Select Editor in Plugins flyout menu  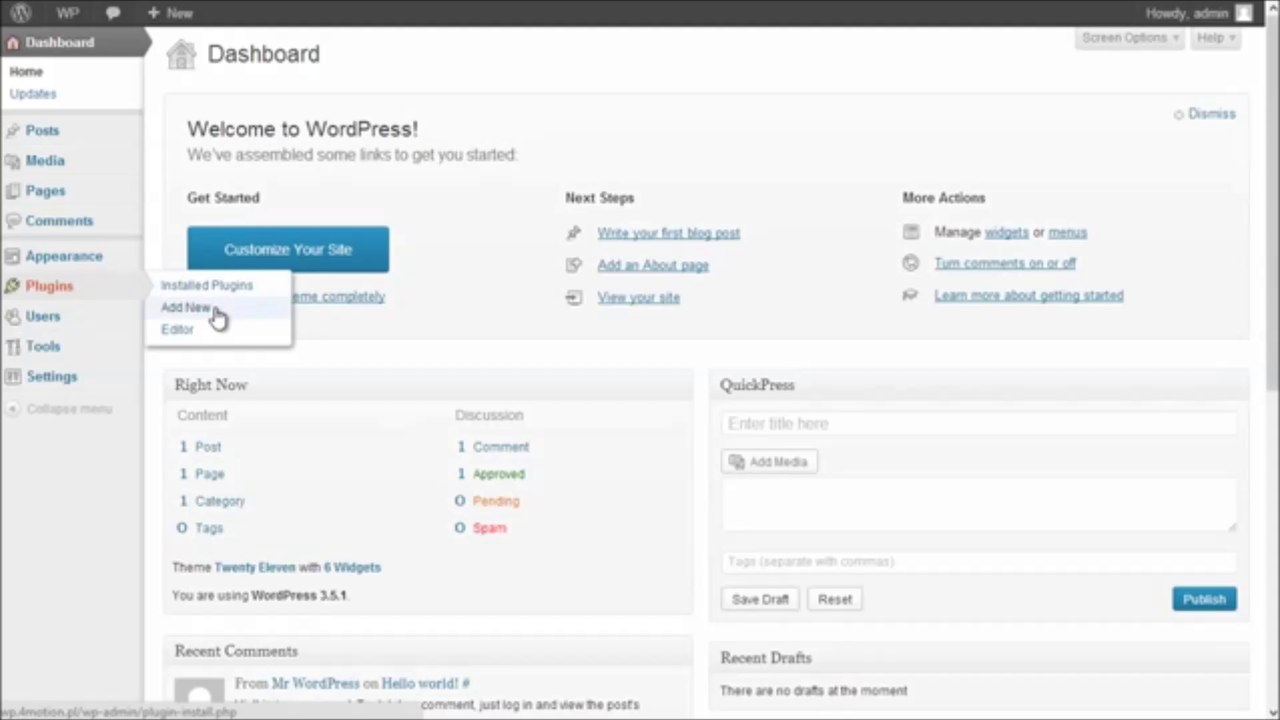[177, 329]
